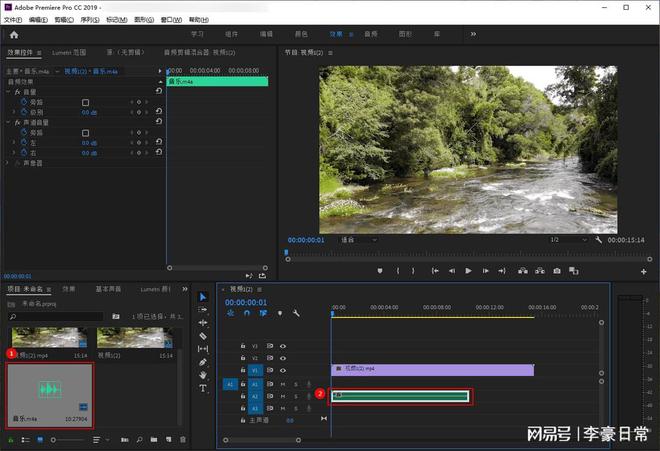Expand the 级别 (Level) parameter row
This screenshot has height=451, width=660.
pos(14,112)
